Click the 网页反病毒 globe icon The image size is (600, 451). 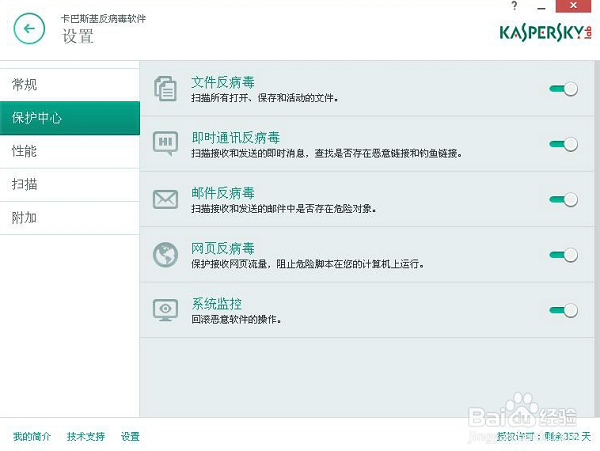[165, 254]
